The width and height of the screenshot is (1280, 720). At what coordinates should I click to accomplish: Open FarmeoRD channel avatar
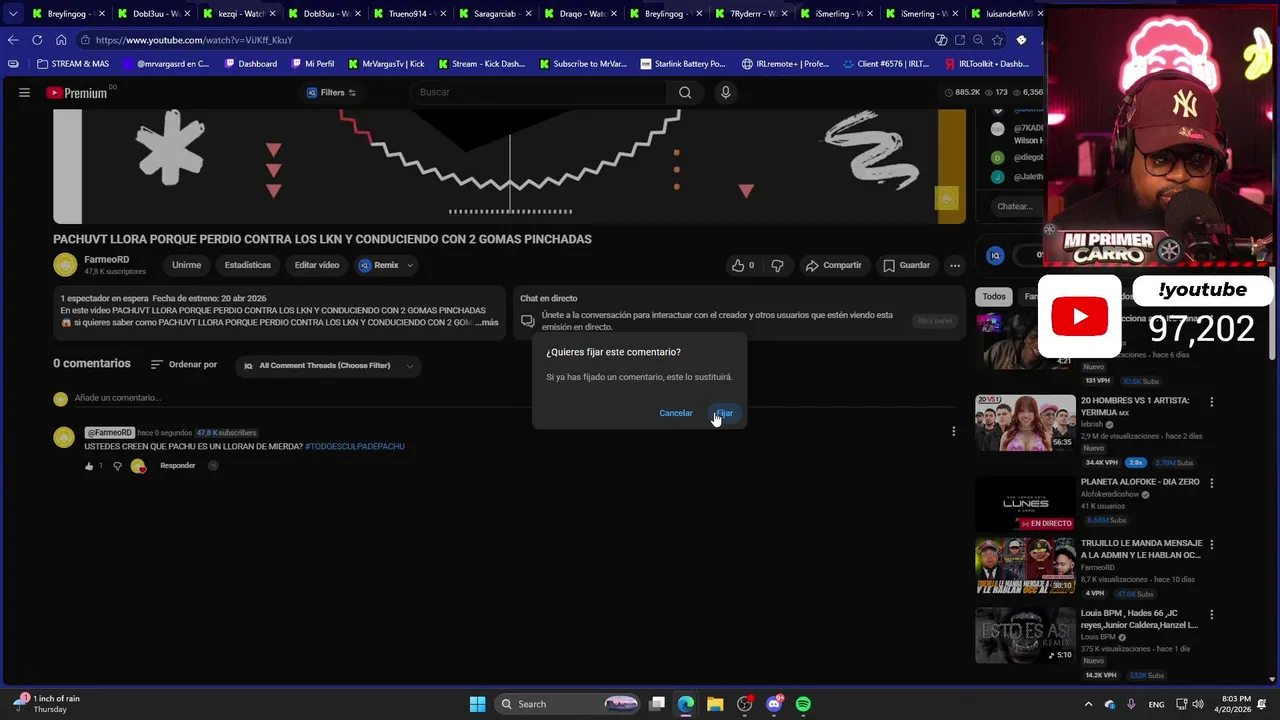(65, 265)
